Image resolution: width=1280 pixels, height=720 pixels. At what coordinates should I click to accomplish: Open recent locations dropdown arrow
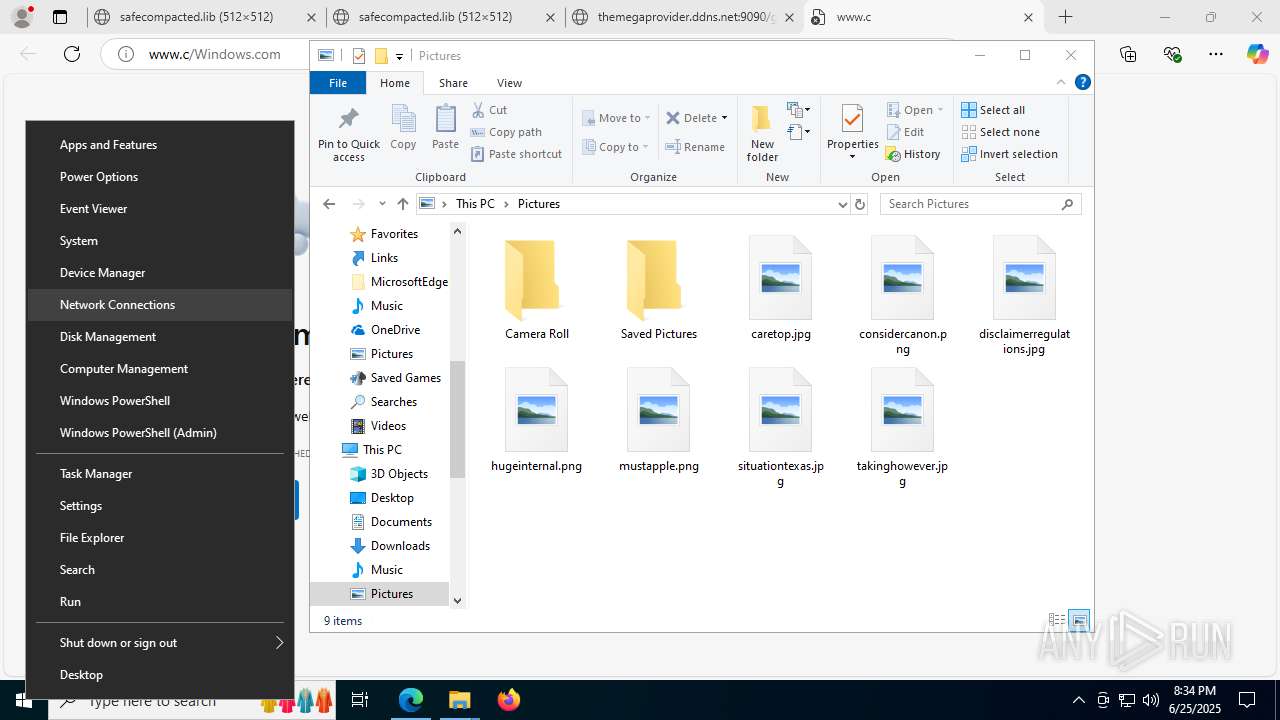382,204
